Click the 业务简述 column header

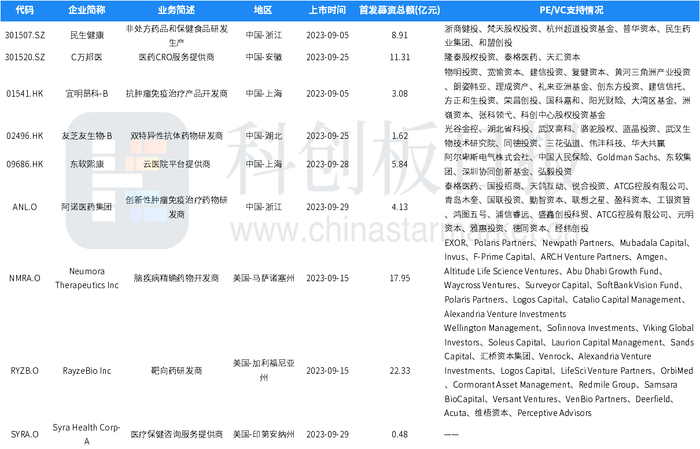pos(176,10)
